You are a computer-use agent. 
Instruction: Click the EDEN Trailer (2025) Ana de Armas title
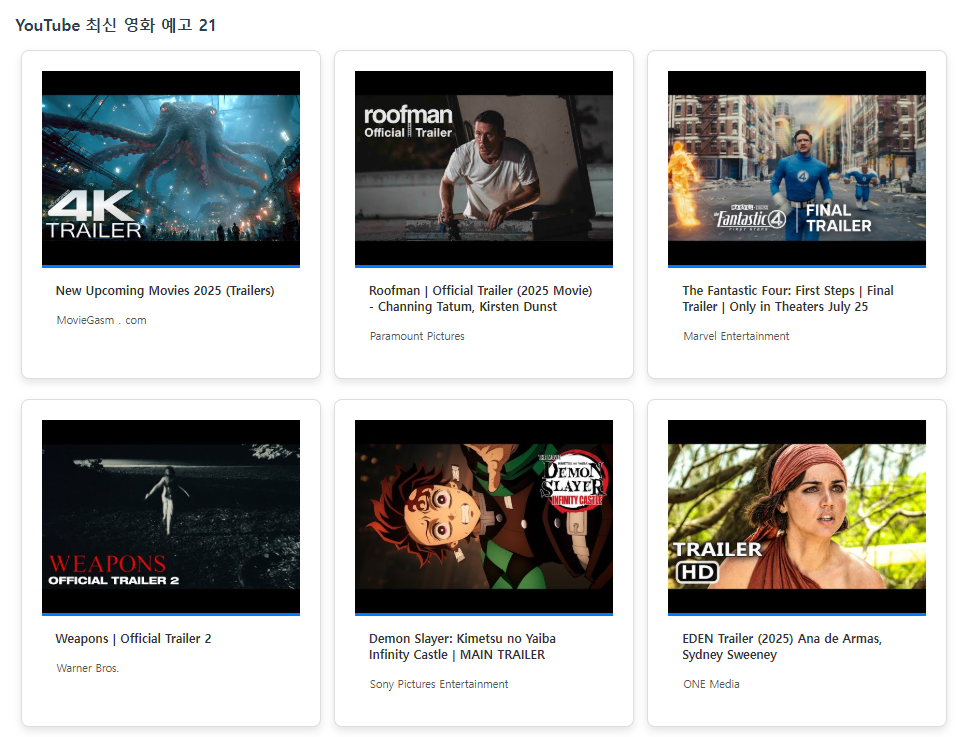(782, 647)
